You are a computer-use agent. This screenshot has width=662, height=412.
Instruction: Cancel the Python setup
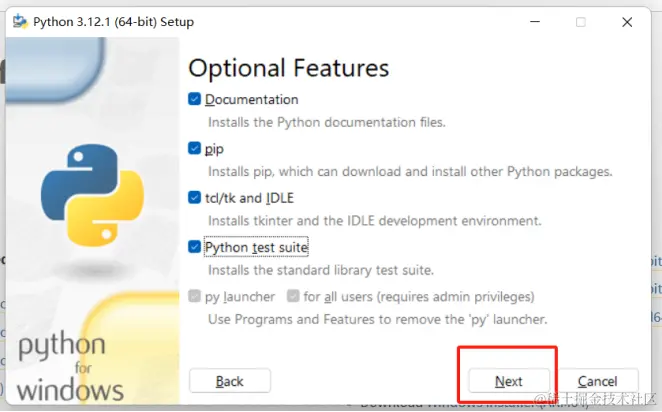click(597, 381)
